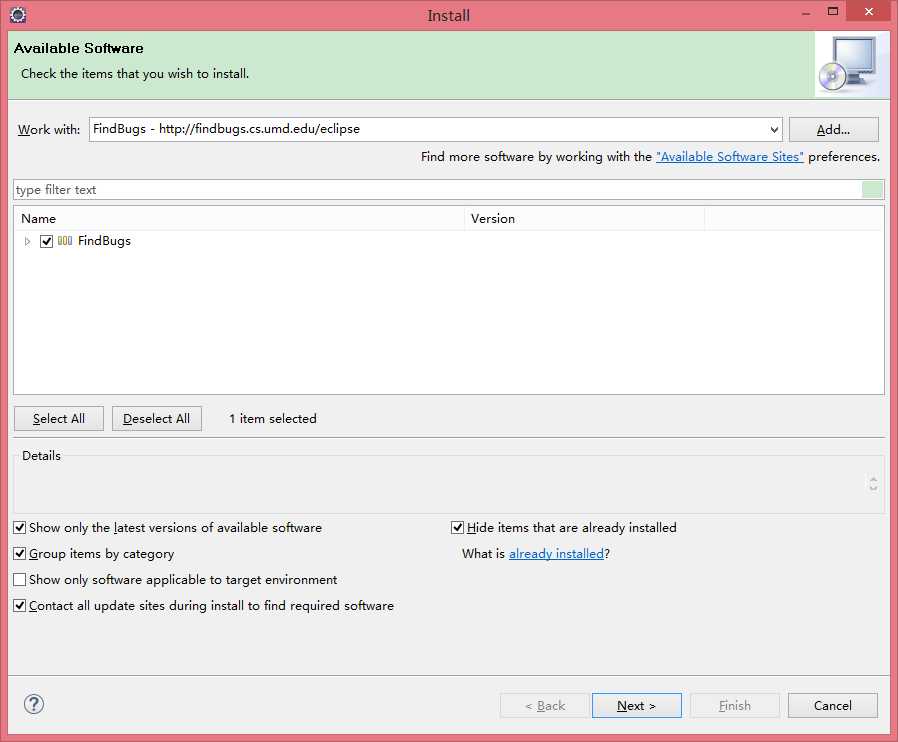Click the '1 item selected' status text
898x742 pixels.
pos(273,419)
